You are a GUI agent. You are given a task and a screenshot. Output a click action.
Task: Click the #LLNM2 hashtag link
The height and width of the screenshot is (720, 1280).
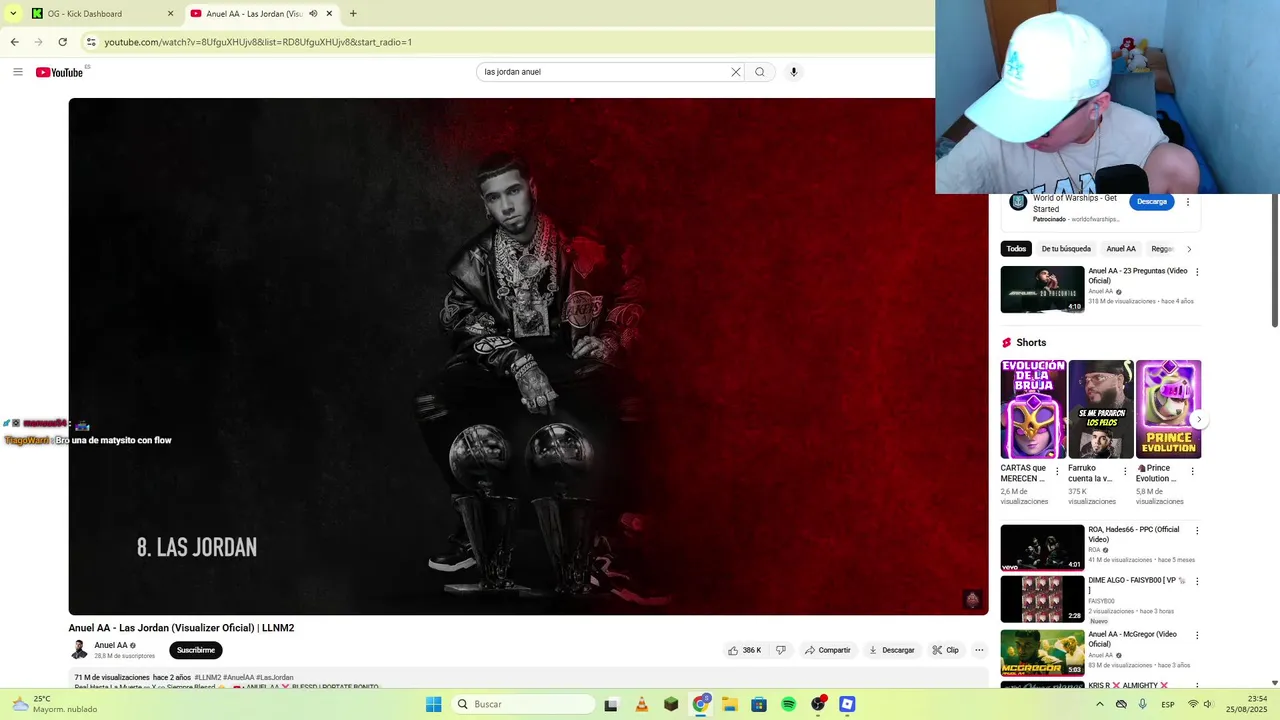pos(207,678)
